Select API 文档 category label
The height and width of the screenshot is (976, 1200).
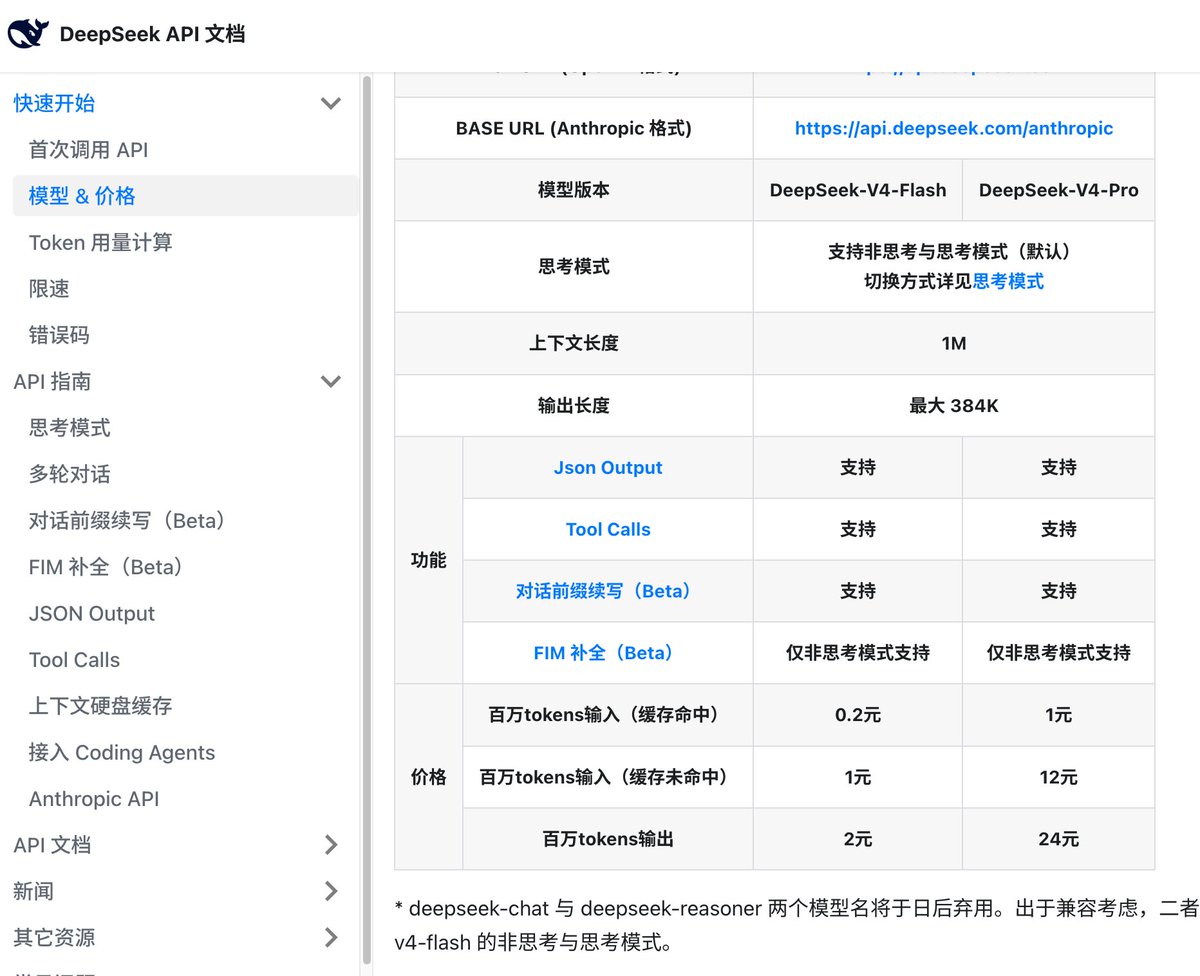pyautogui.click(x=53, y=845)
